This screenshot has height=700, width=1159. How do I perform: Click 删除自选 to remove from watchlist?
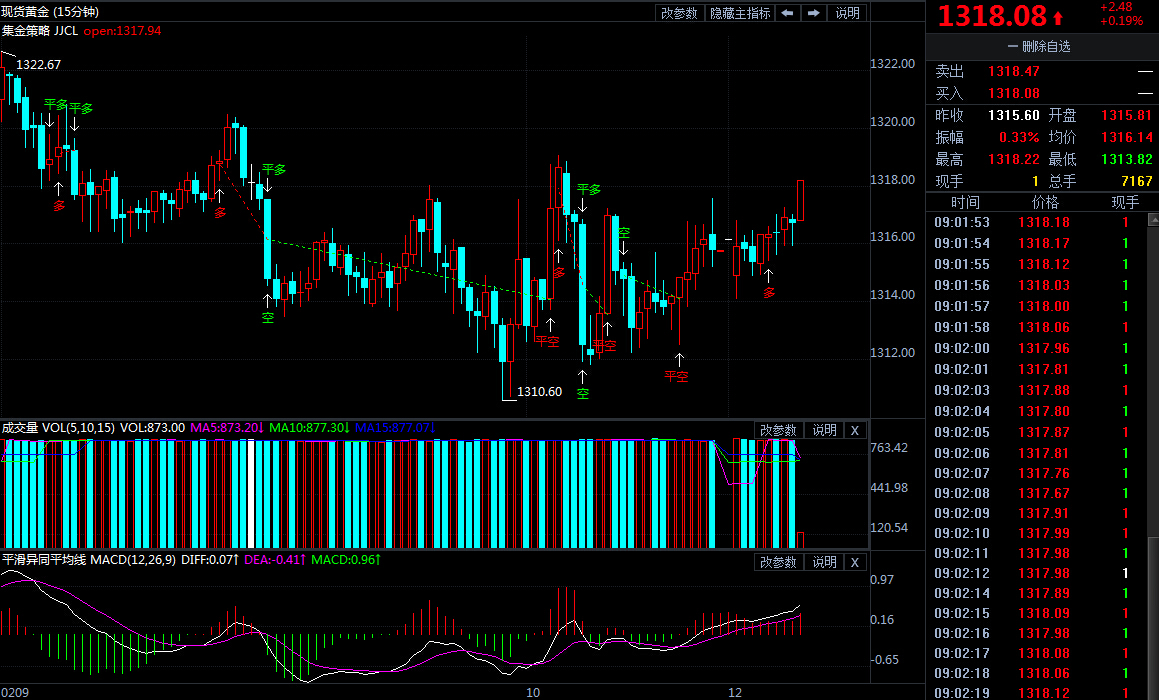[x=1039, y=47]
